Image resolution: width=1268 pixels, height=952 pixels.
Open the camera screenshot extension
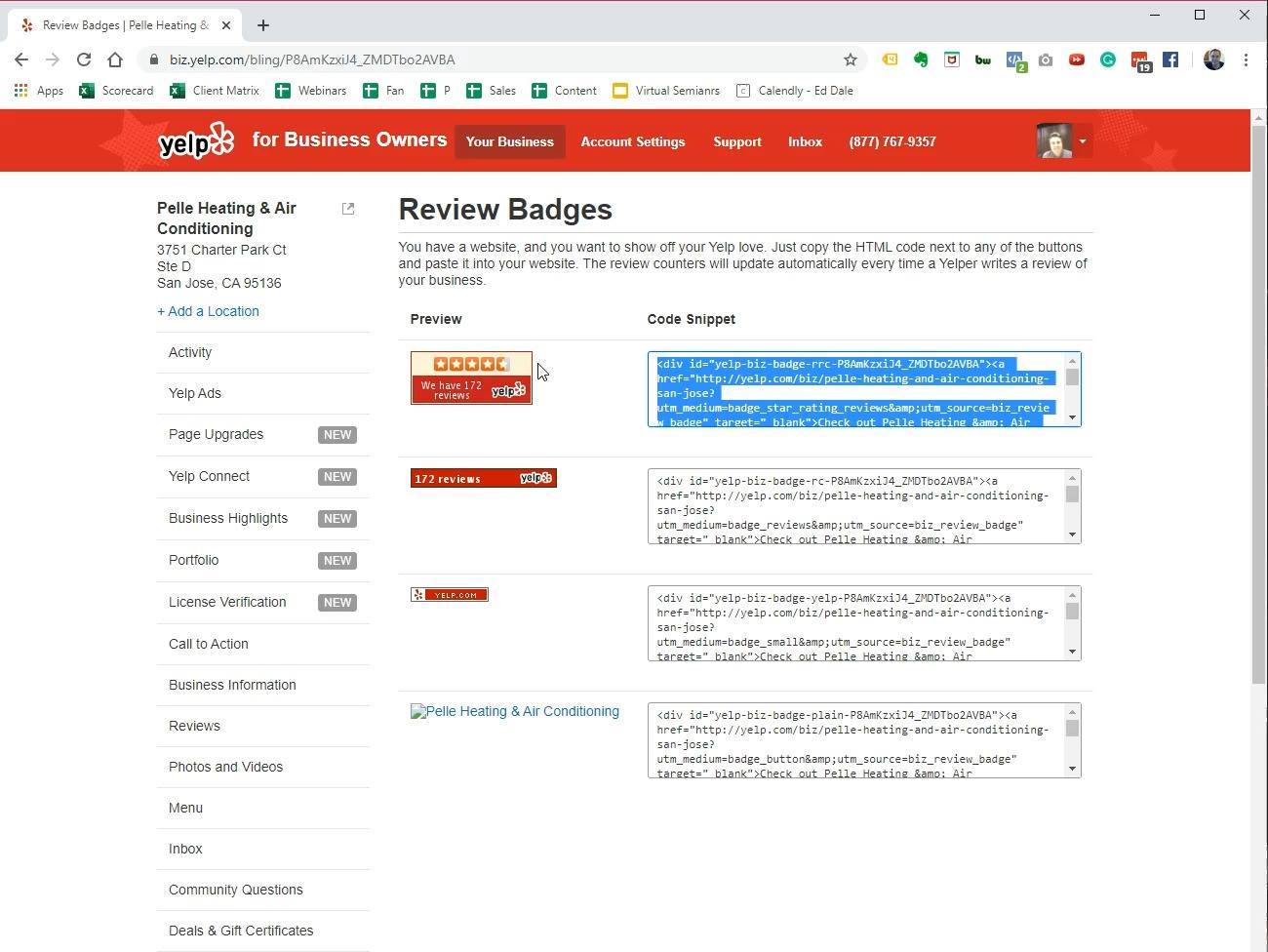pos(1046,59)
